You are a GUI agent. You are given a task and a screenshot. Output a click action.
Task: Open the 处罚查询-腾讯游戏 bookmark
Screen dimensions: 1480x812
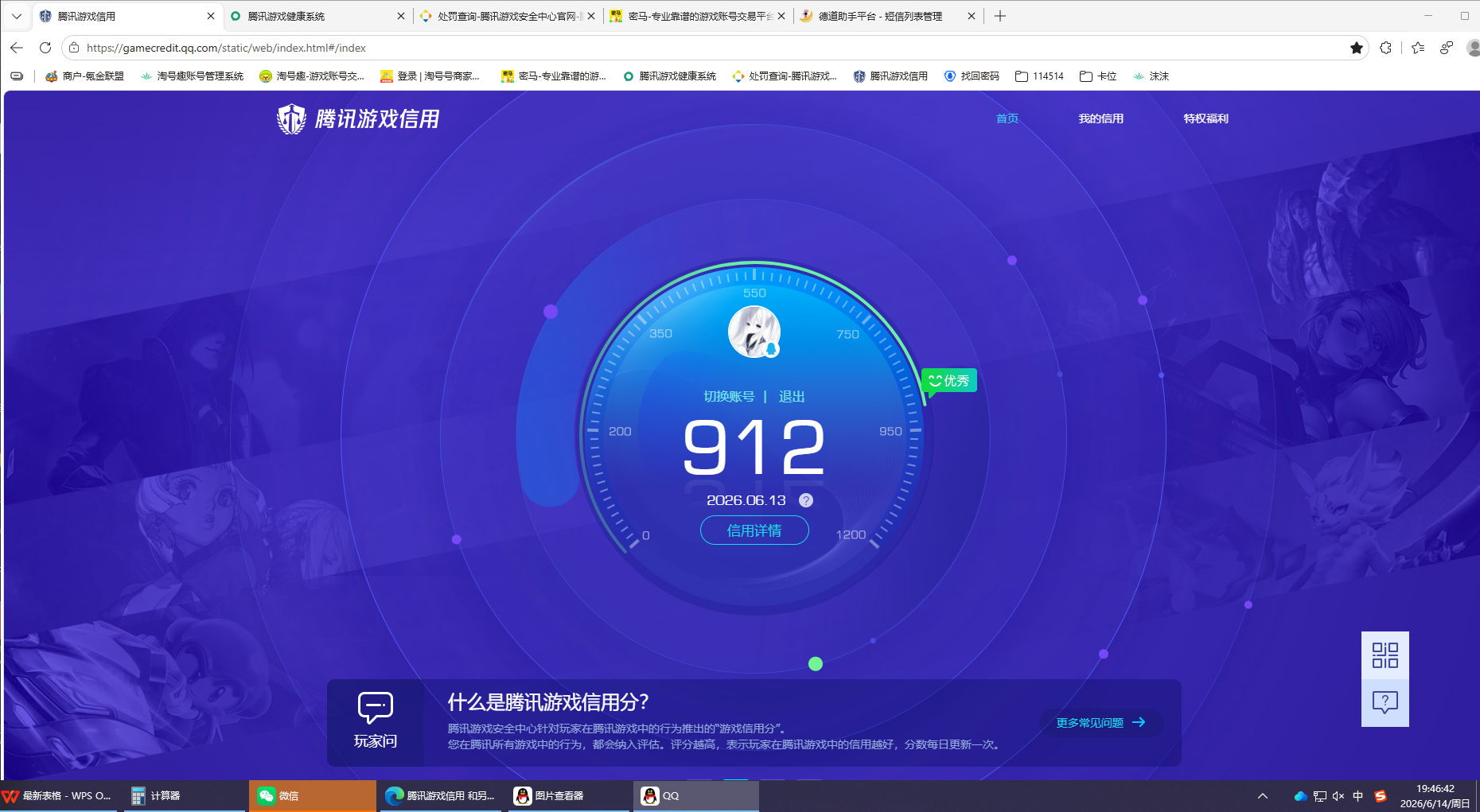pyautogui.click(x=785, y=76)
